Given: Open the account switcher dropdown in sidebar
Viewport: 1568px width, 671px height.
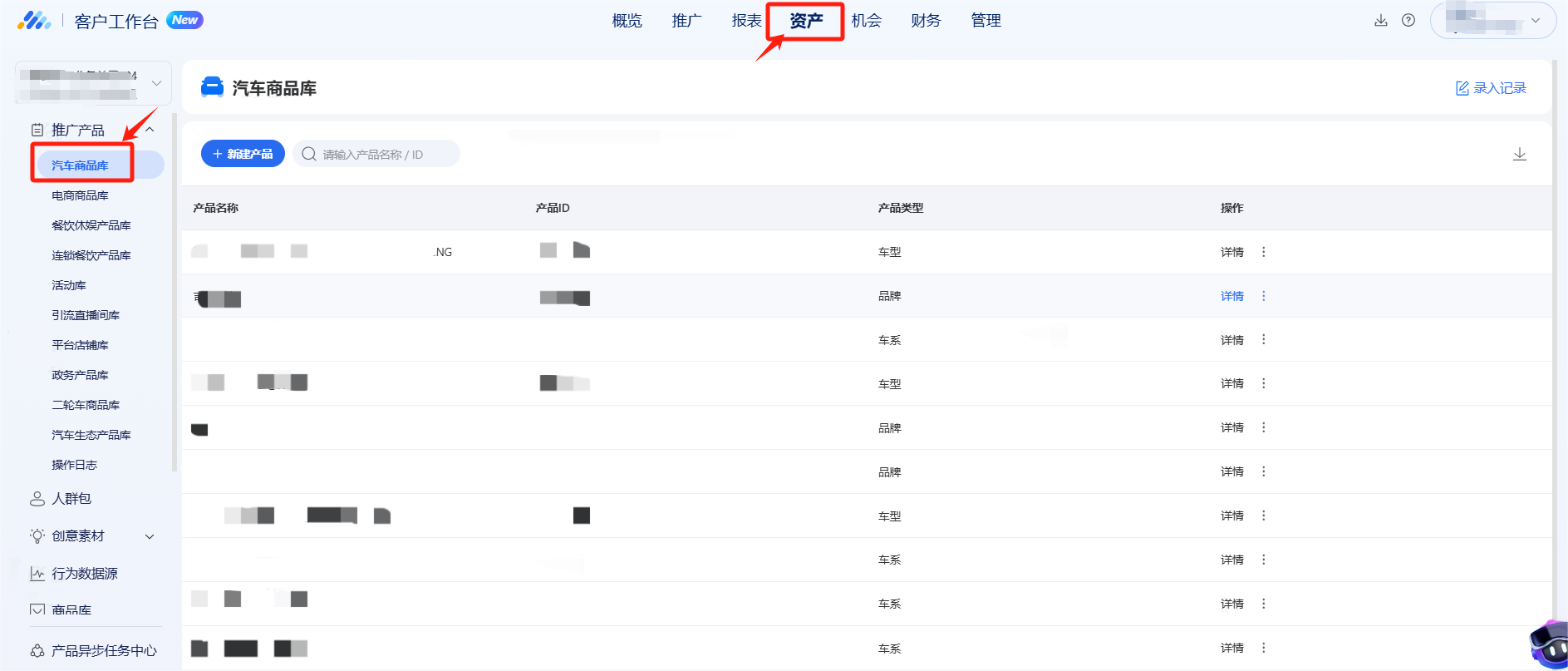Looking at the screenshot, I should pos(93,83).
